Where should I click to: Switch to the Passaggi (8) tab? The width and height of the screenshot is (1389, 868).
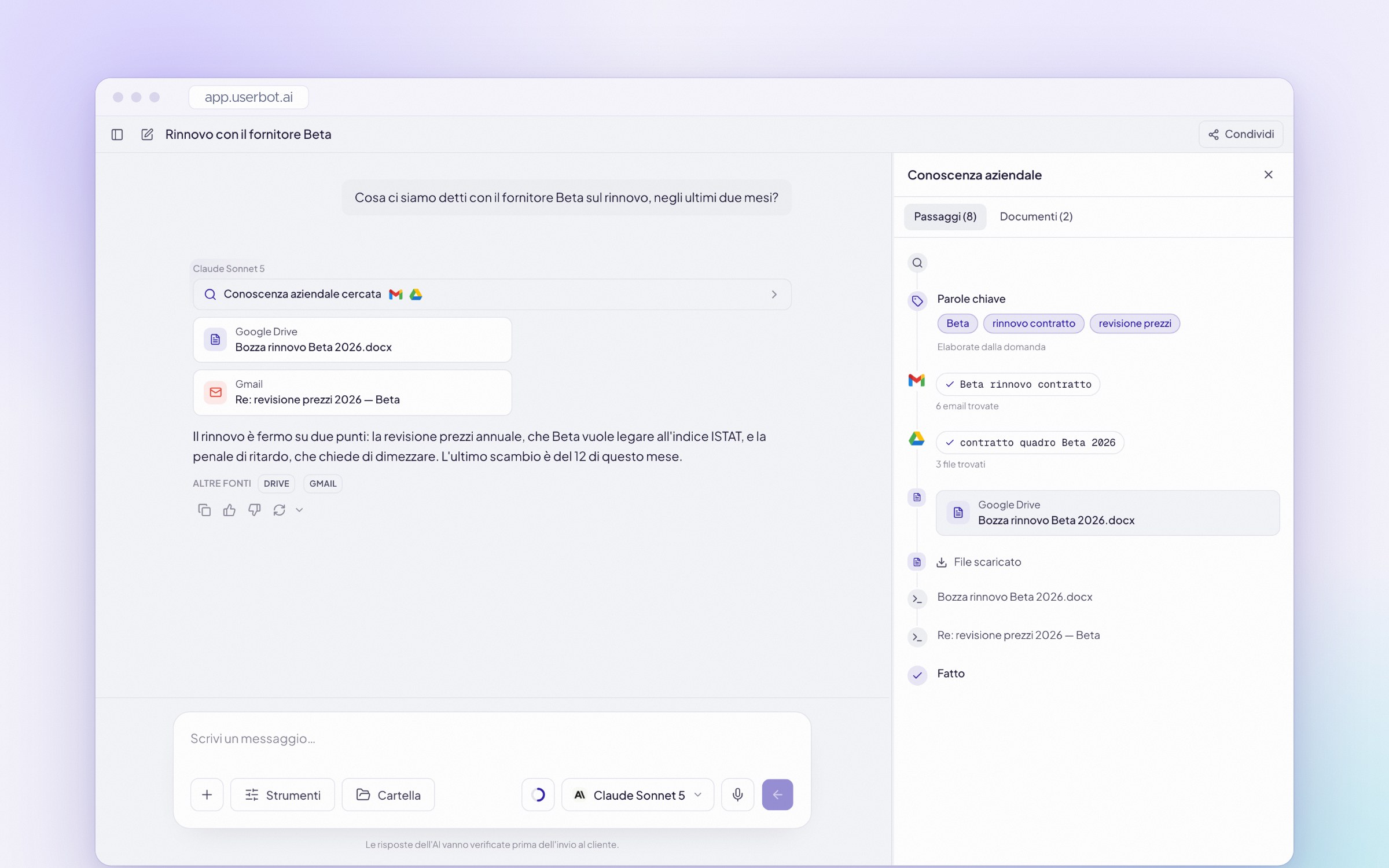click(x=945, y=216)
